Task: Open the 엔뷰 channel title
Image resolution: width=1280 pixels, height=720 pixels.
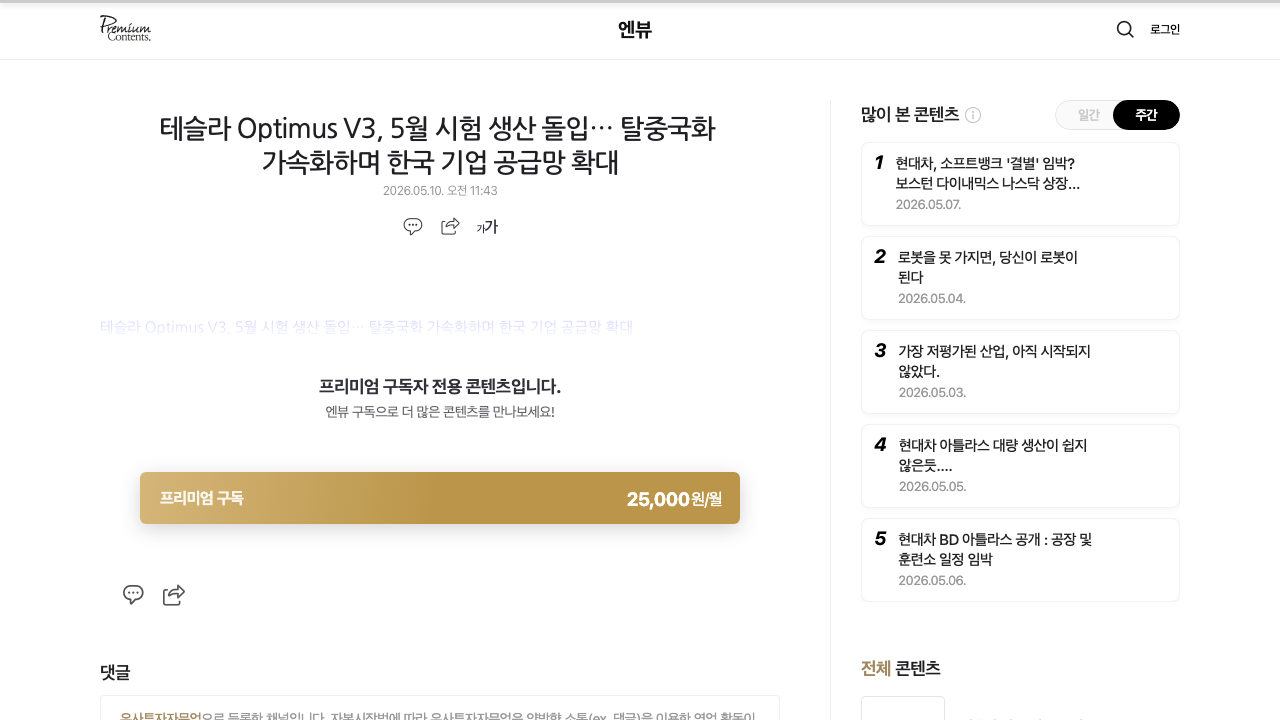Action: 635,30
